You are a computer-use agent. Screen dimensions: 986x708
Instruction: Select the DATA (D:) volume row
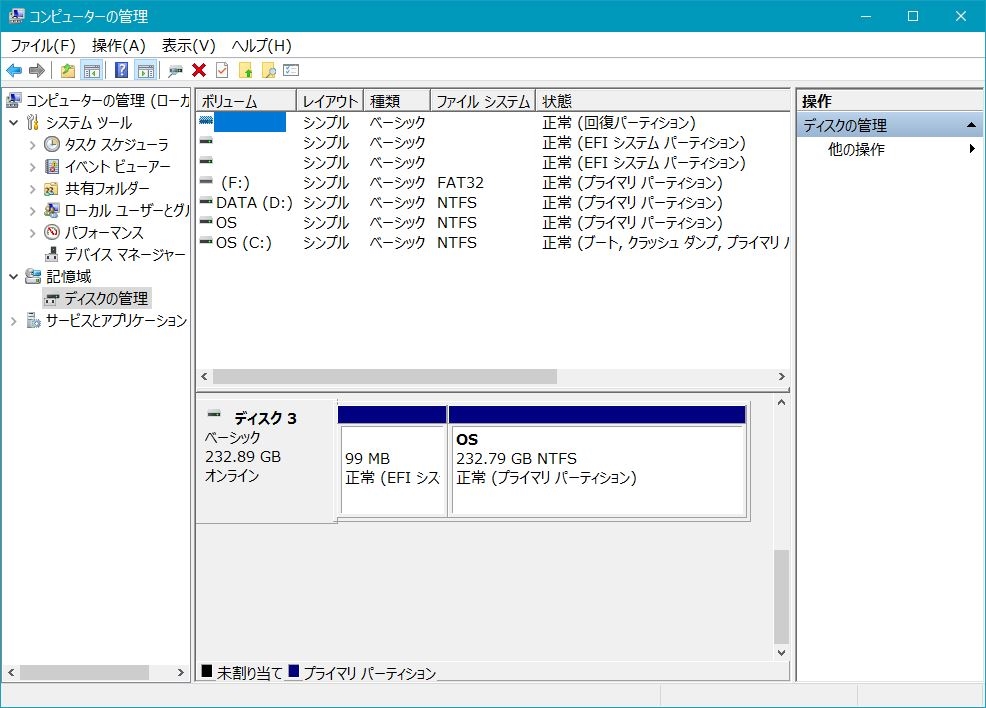click(x=494, y=202)
